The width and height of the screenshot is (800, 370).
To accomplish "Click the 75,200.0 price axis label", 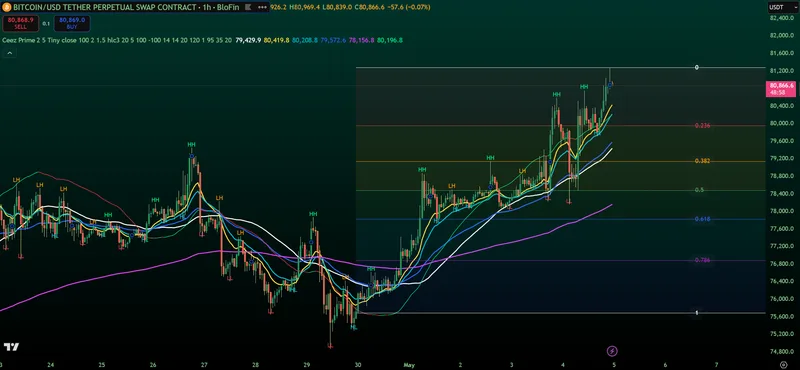I will (783, 334).
